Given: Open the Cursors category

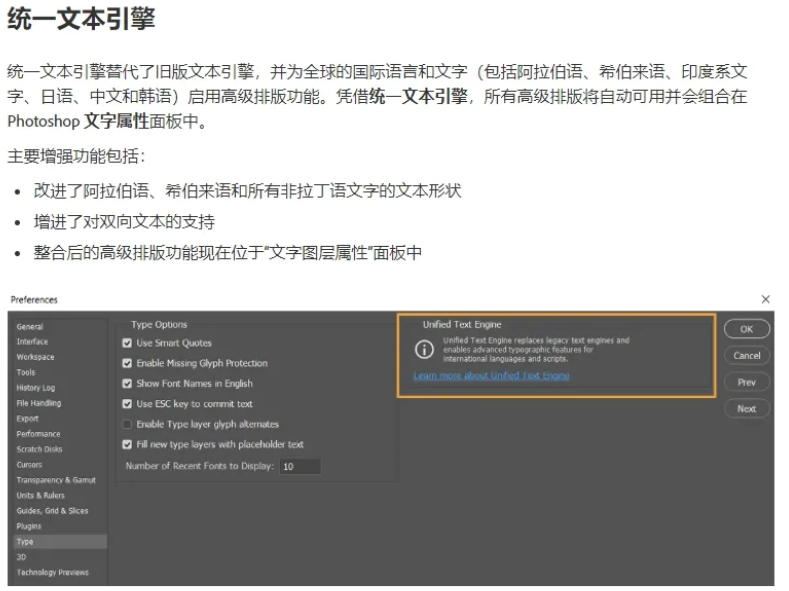Looking at the screenshot, I should coord(29,465).
